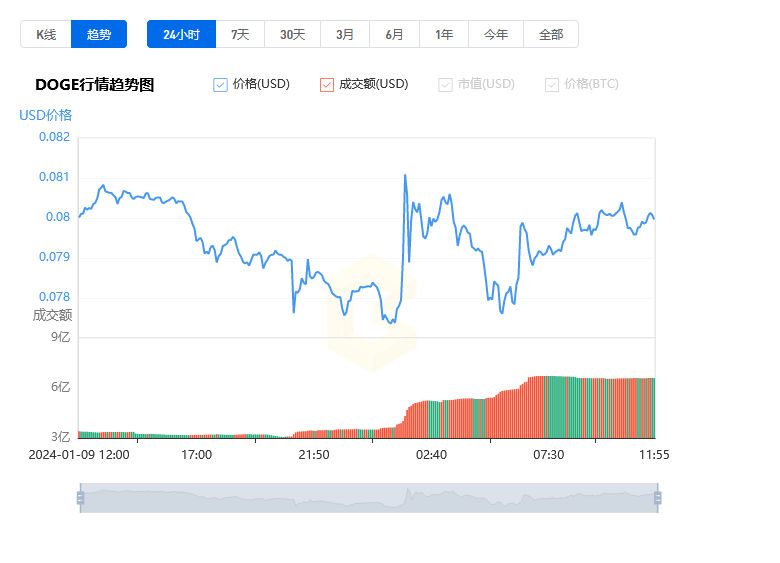Viewport: 780px width, 563px height.
Task: Switch chart to 30天 range
Action: (292, 34)
